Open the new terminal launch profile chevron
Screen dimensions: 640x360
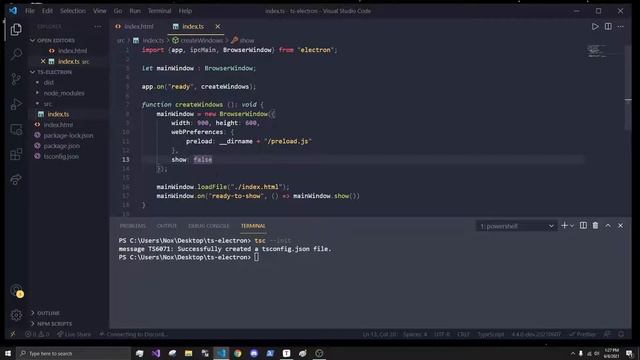(572, 226)
